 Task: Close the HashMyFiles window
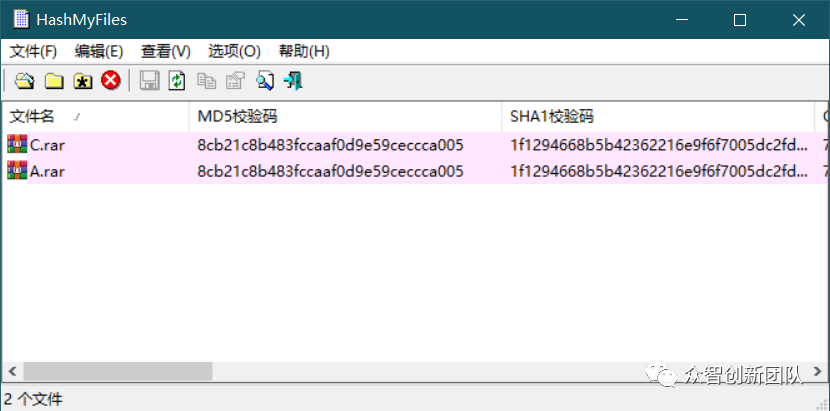[x=799, y=20]
